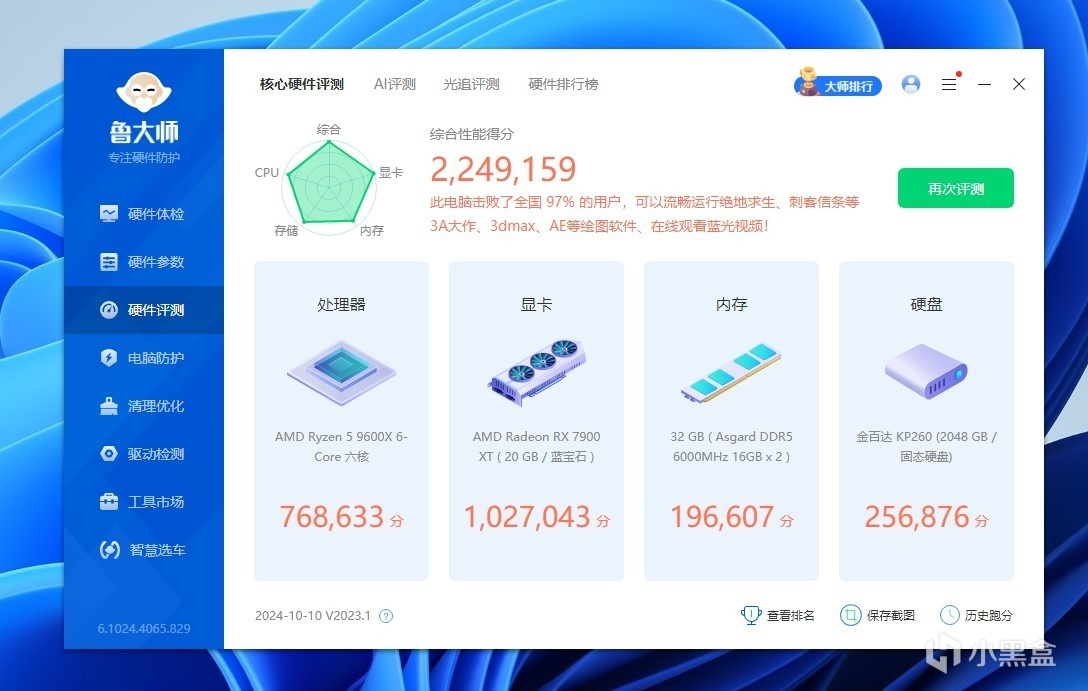The image size is (1088, 691).
Task: Switch to the 核心硬件评测 tab
Action: pyautogui.click(x=302, y=84)
